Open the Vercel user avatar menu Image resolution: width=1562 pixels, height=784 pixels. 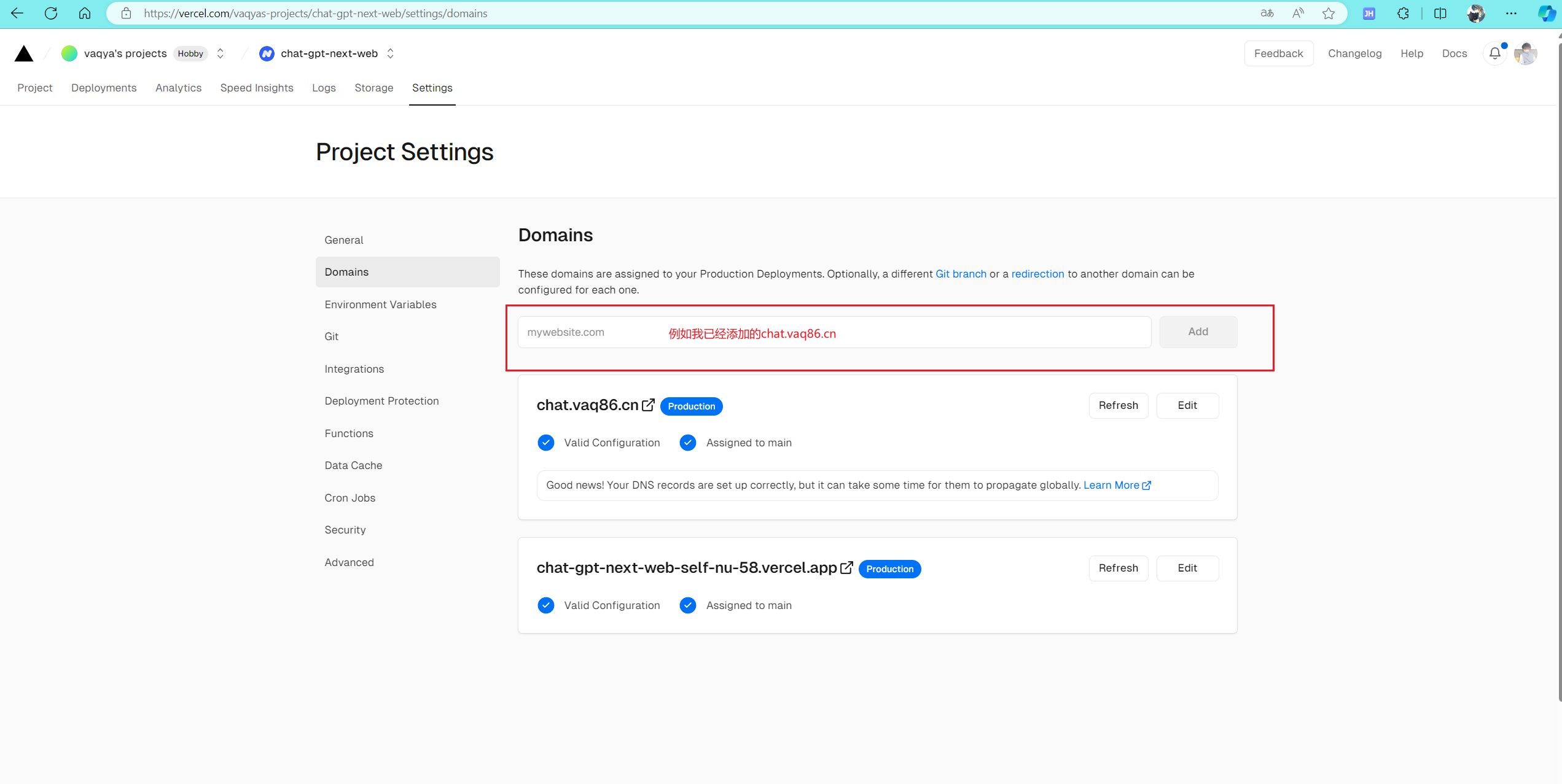pyautogui.click(x=1526, y=53)
